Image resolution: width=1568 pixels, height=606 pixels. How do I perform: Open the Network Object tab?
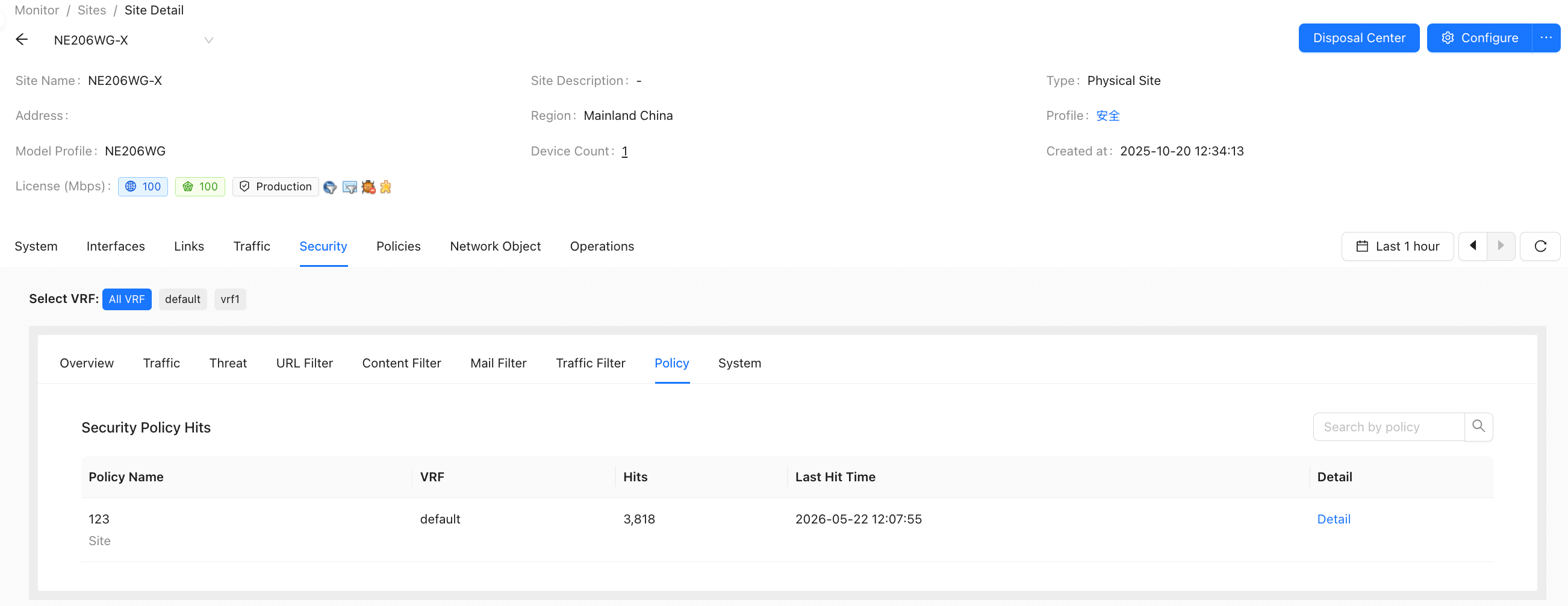[496, 246]
